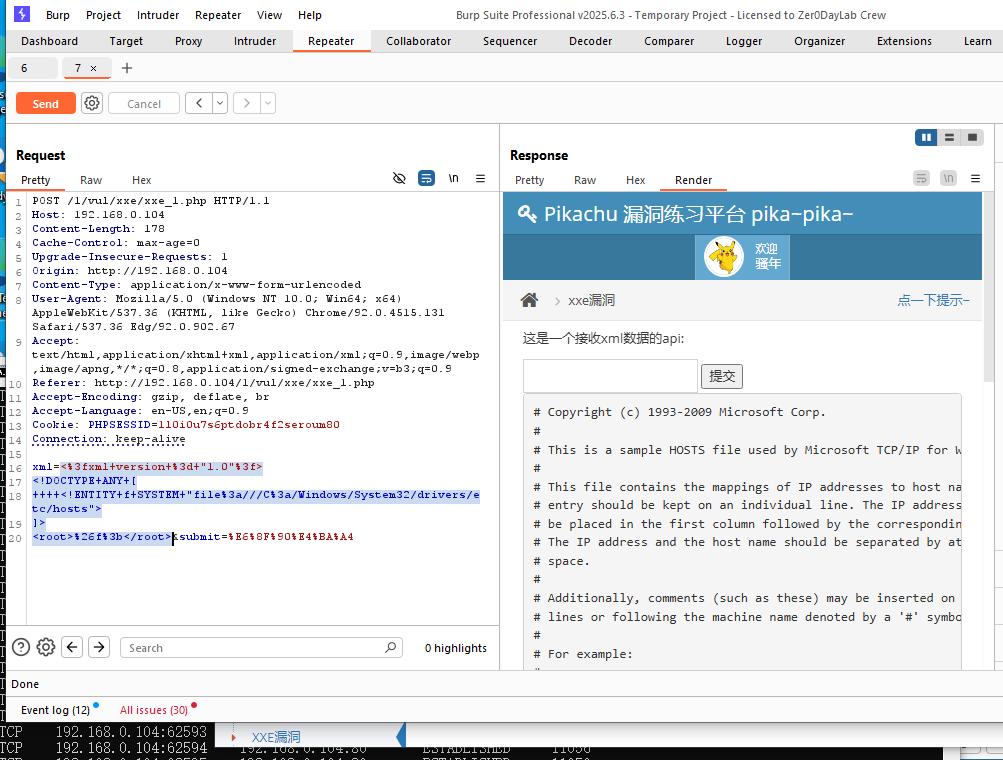This screenshot has width=1003, height=760.
Task: Show response in Hex view
Action: 635,180
